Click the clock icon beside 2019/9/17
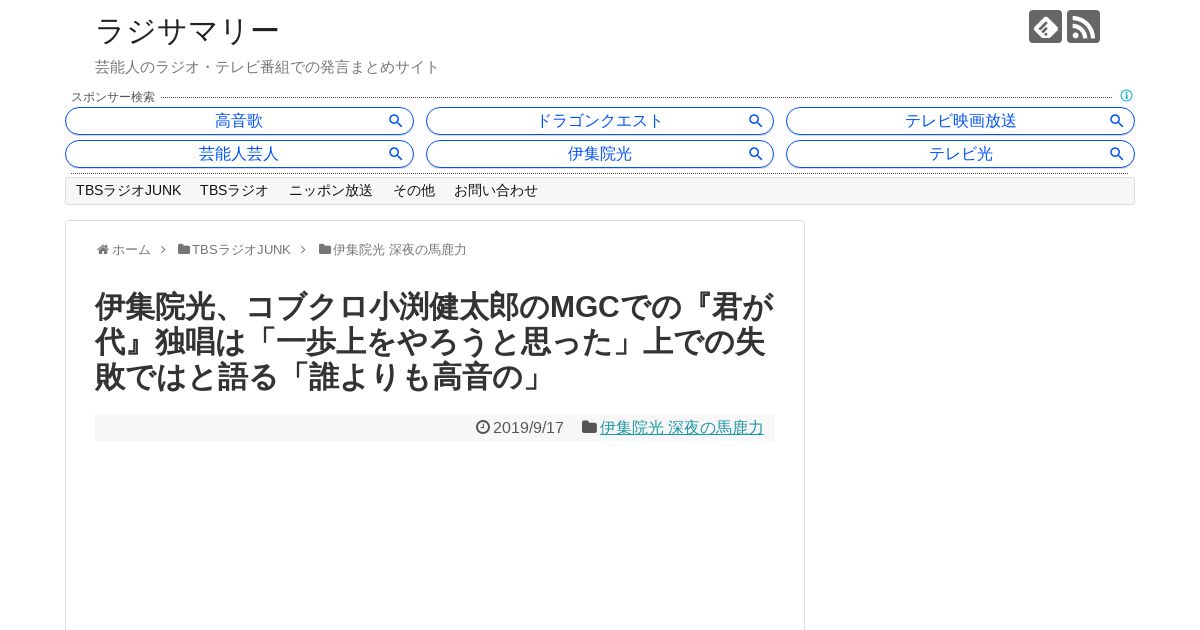1200x630 pixels. 483,427
